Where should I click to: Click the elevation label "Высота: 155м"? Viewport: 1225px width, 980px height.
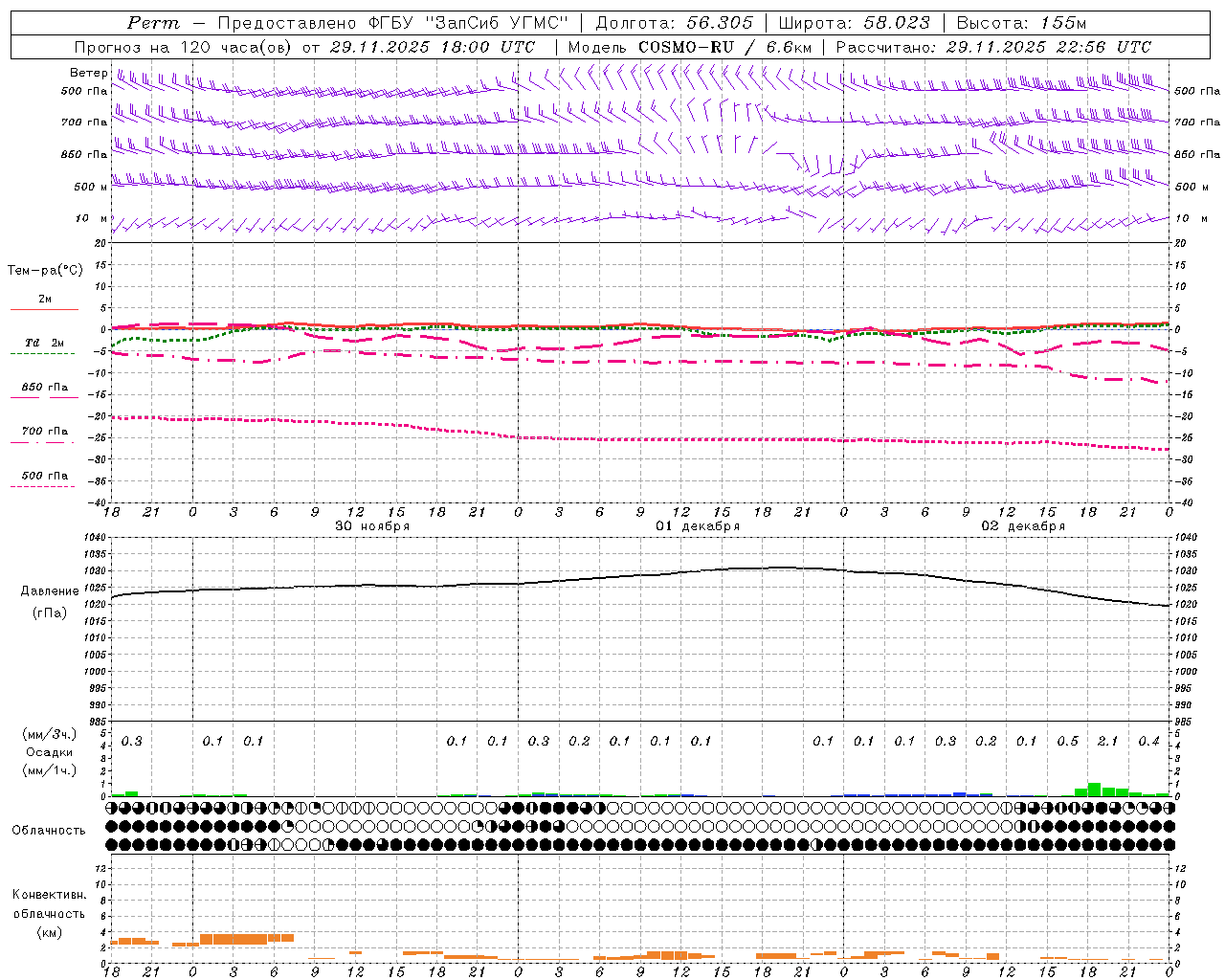click(x=1021, y=23)
